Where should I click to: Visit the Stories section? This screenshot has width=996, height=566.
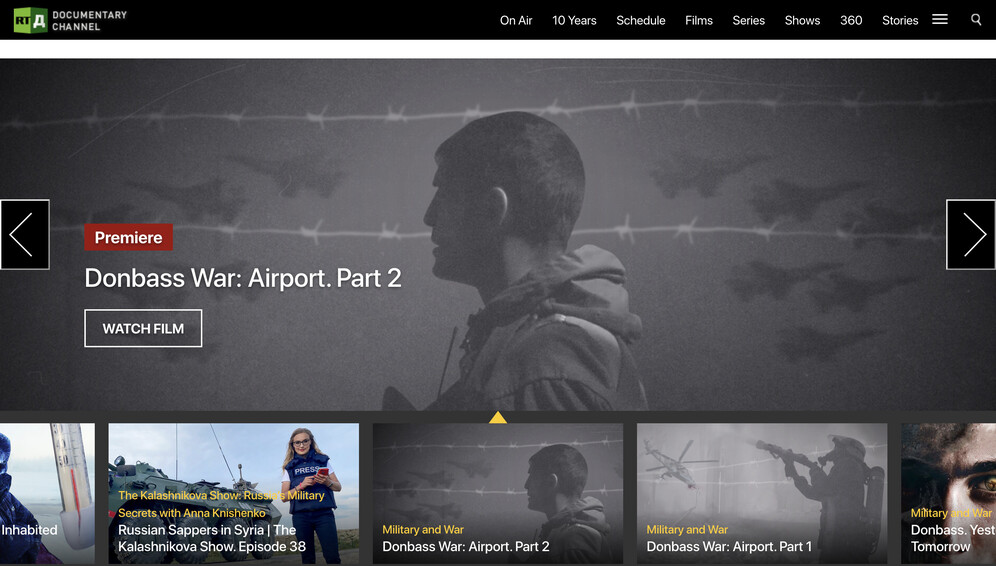(x=900, y=20)
